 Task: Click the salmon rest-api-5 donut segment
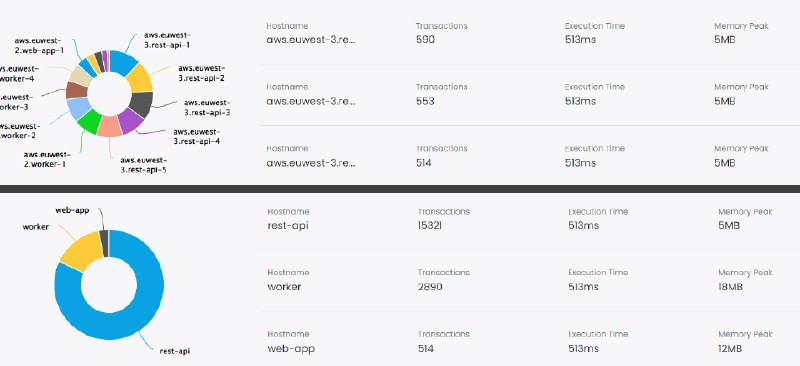[x=109, y=127]
